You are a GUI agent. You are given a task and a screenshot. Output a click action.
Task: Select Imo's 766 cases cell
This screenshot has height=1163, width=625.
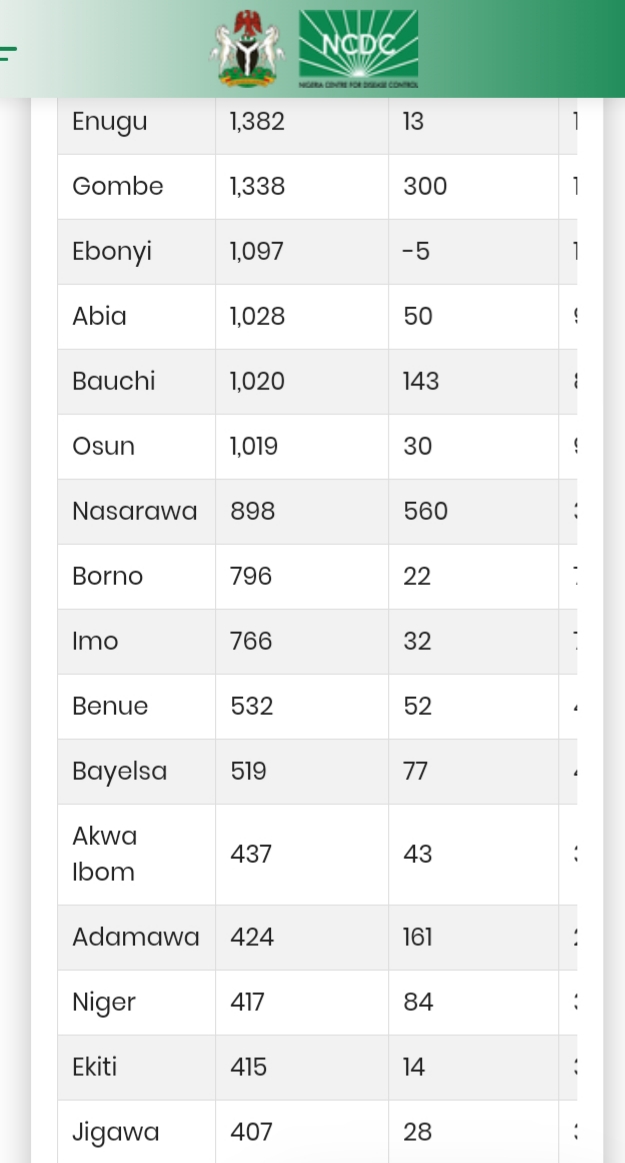point(251,642)
